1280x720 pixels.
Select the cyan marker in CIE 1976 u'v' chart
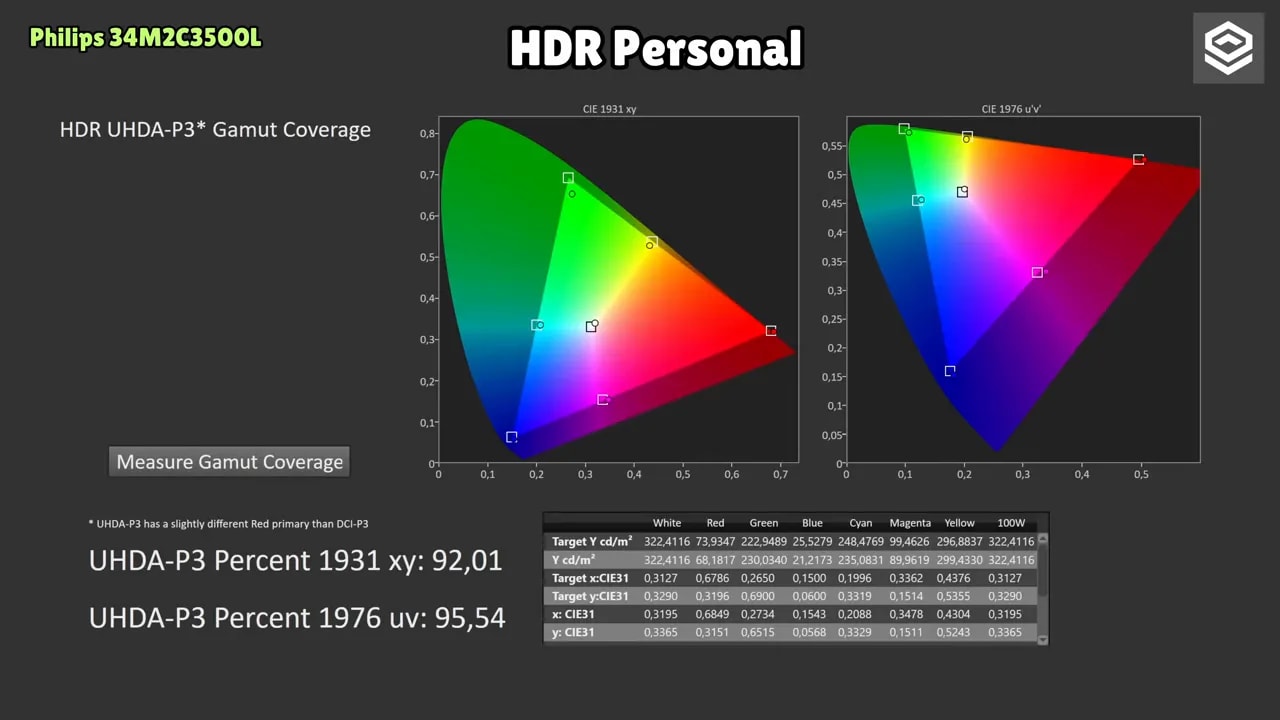tap(917, 200)
